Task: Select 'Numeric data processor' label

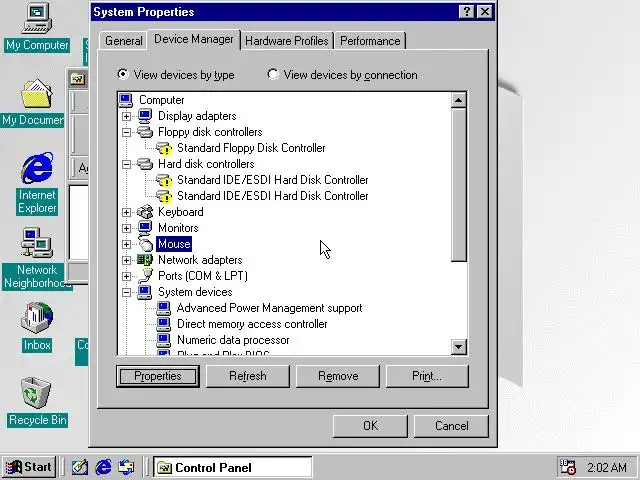Action: click(x=233, y=340)
